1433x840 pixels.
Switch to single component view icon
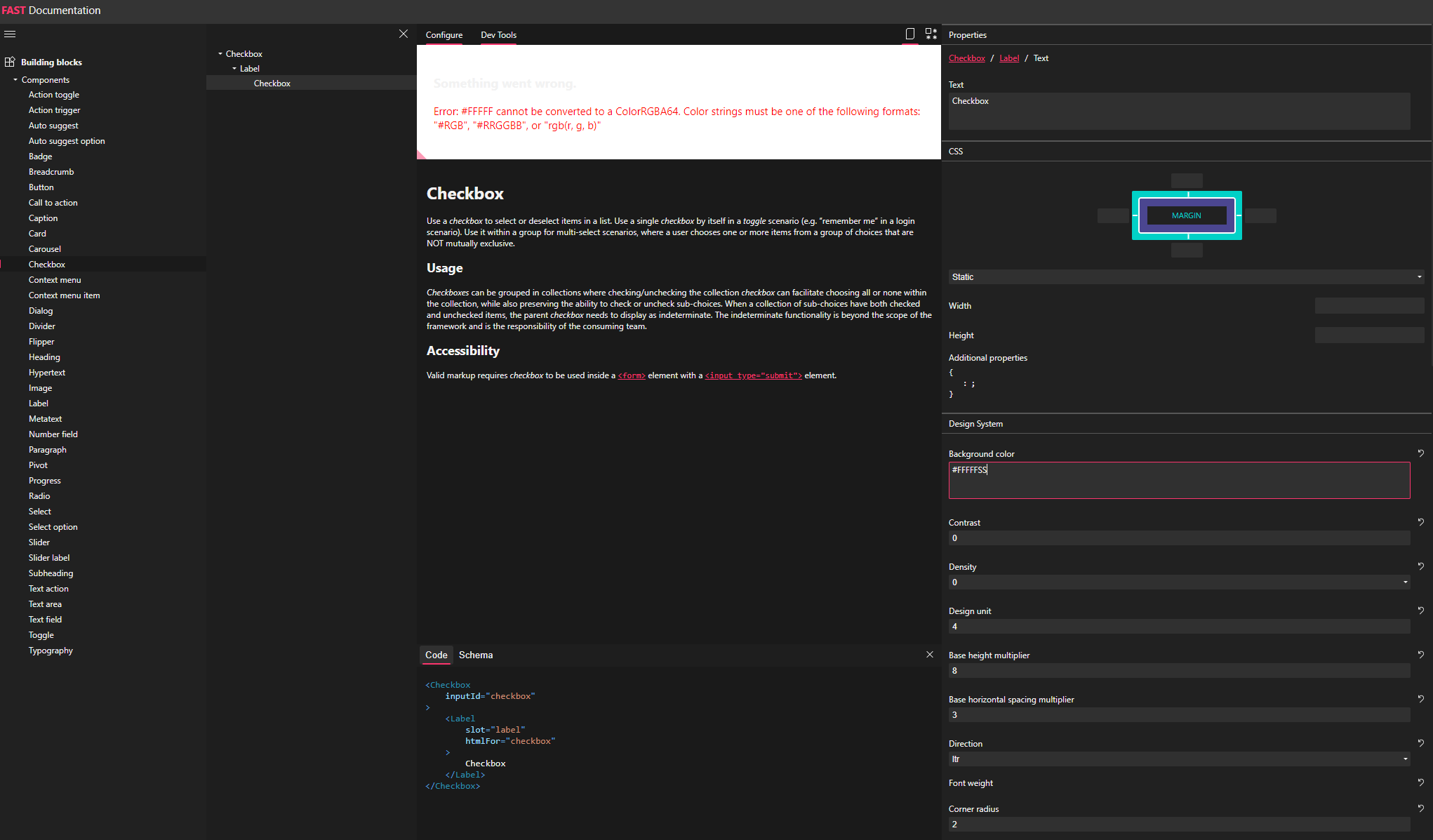pyautogui.click(x=910, y=34)
